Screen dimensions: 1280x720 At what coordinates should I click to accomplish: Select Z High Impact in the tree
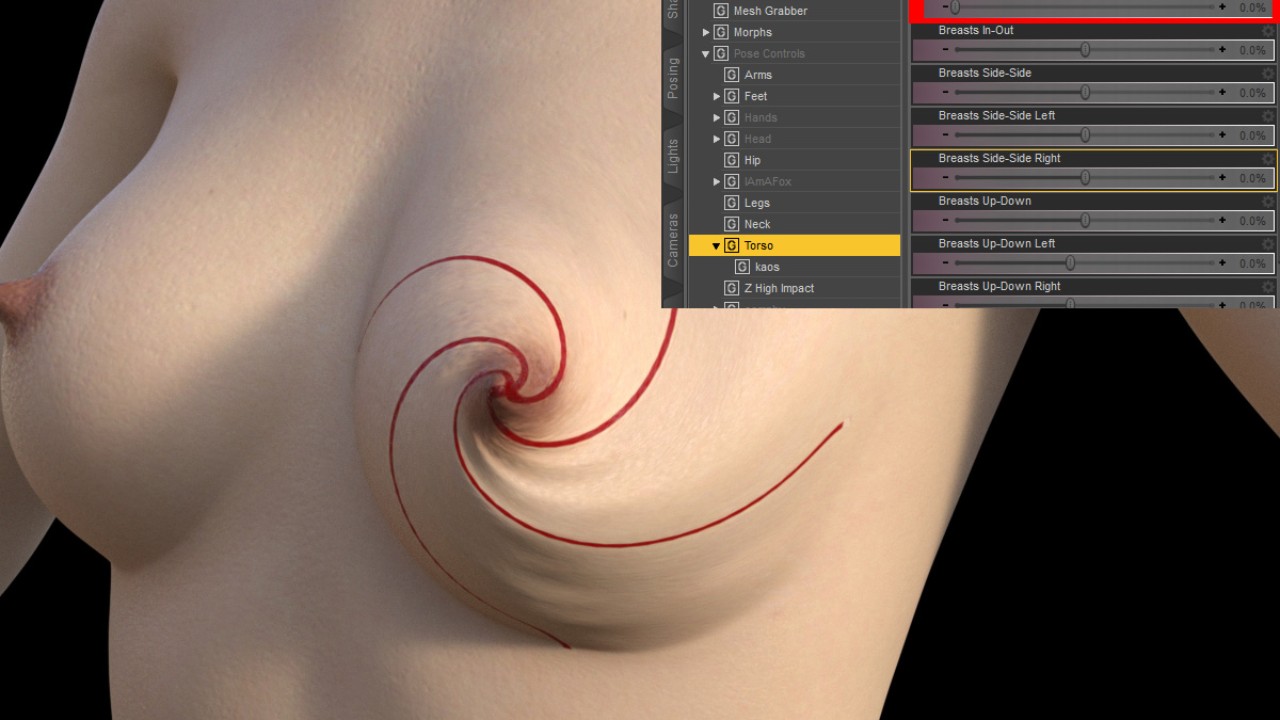pyautogui.click(x=778, y=288)
